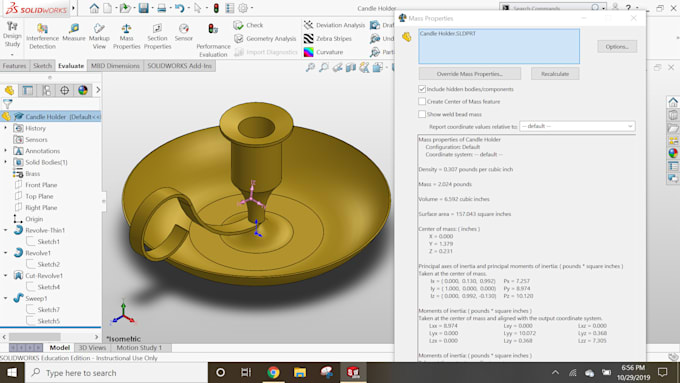Screen dimensions: 680x383
Task: Start Deviation Analysis
Action: click(x=334, y=25)
